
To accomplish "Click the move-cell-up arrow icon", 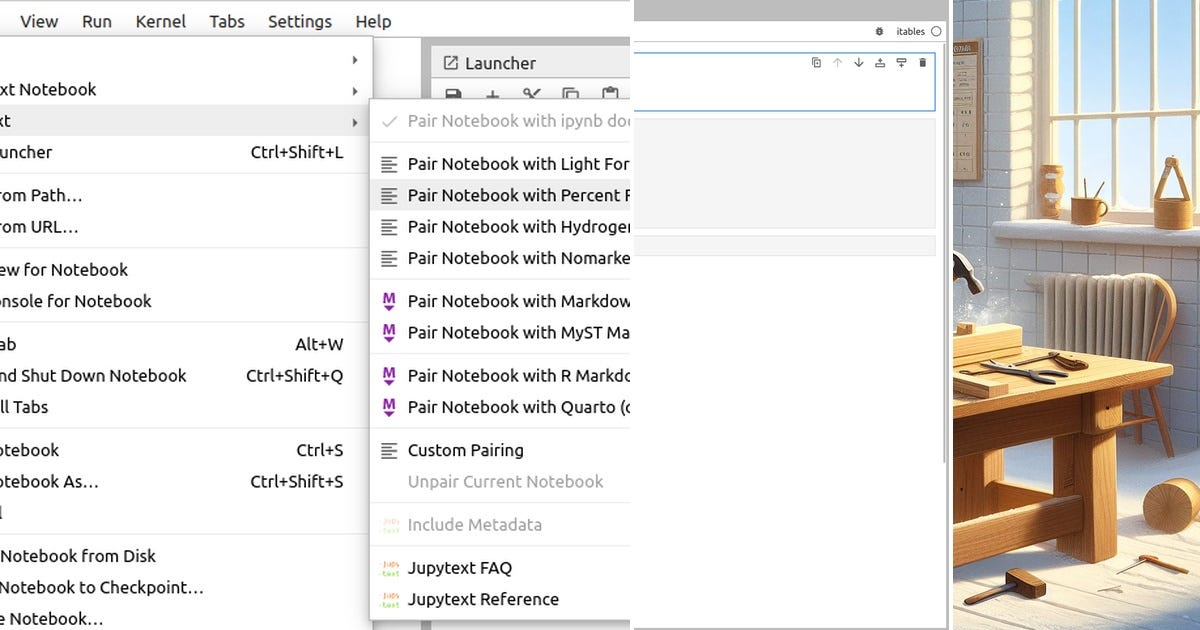I will pos(837,62).
